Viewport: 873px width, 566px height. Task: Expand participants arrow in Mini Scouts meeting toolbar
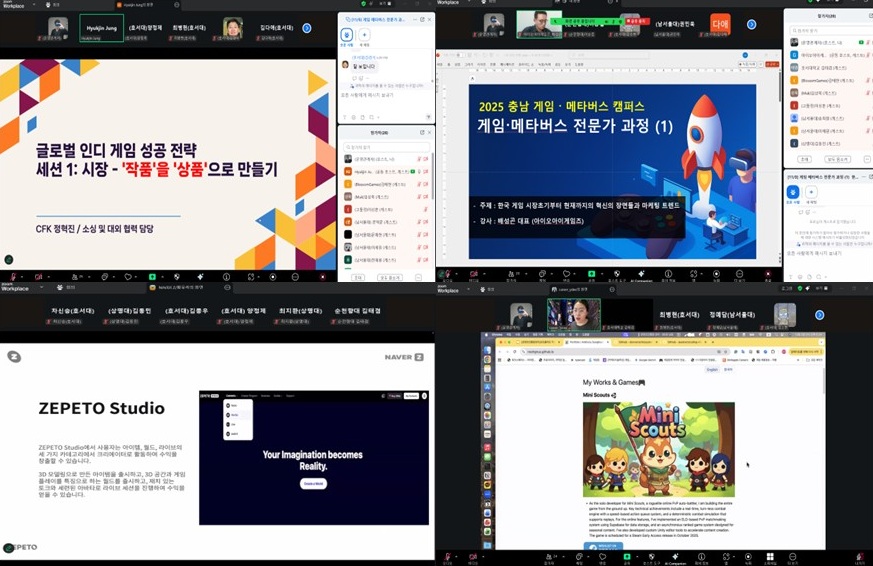click(x=563, y=557)
